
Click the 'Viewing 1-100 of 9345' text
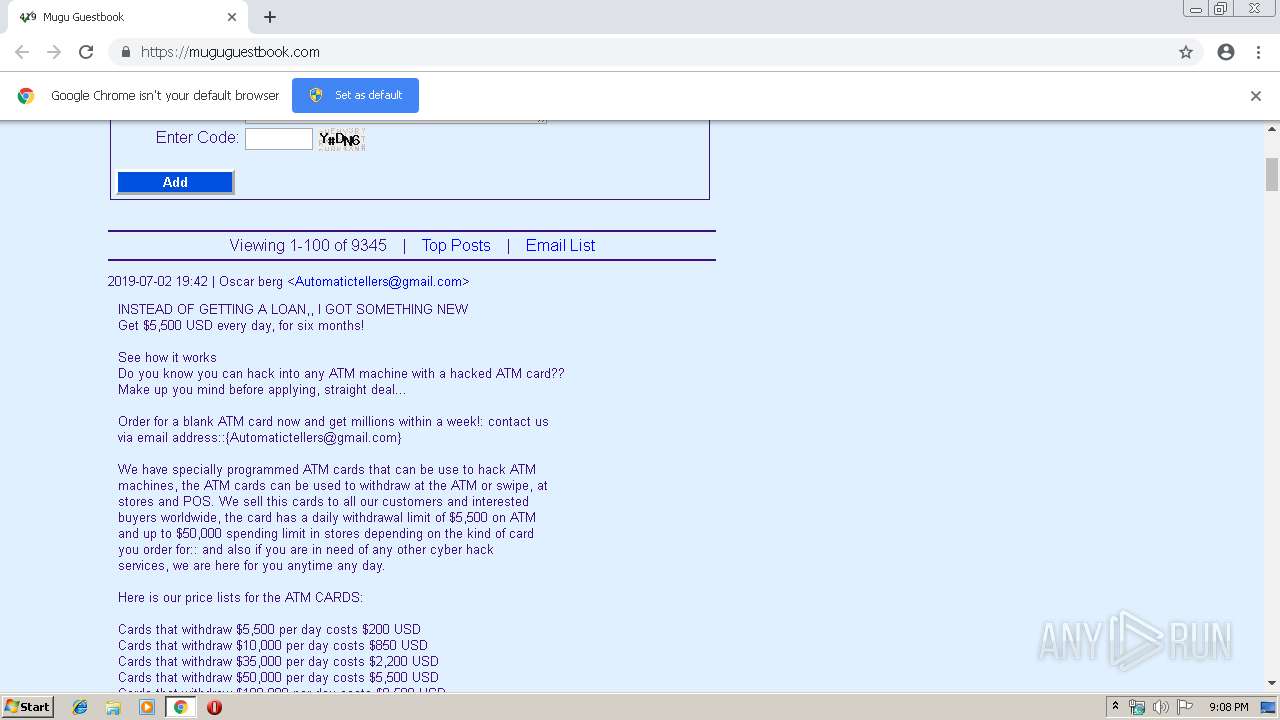pos(308,245)
